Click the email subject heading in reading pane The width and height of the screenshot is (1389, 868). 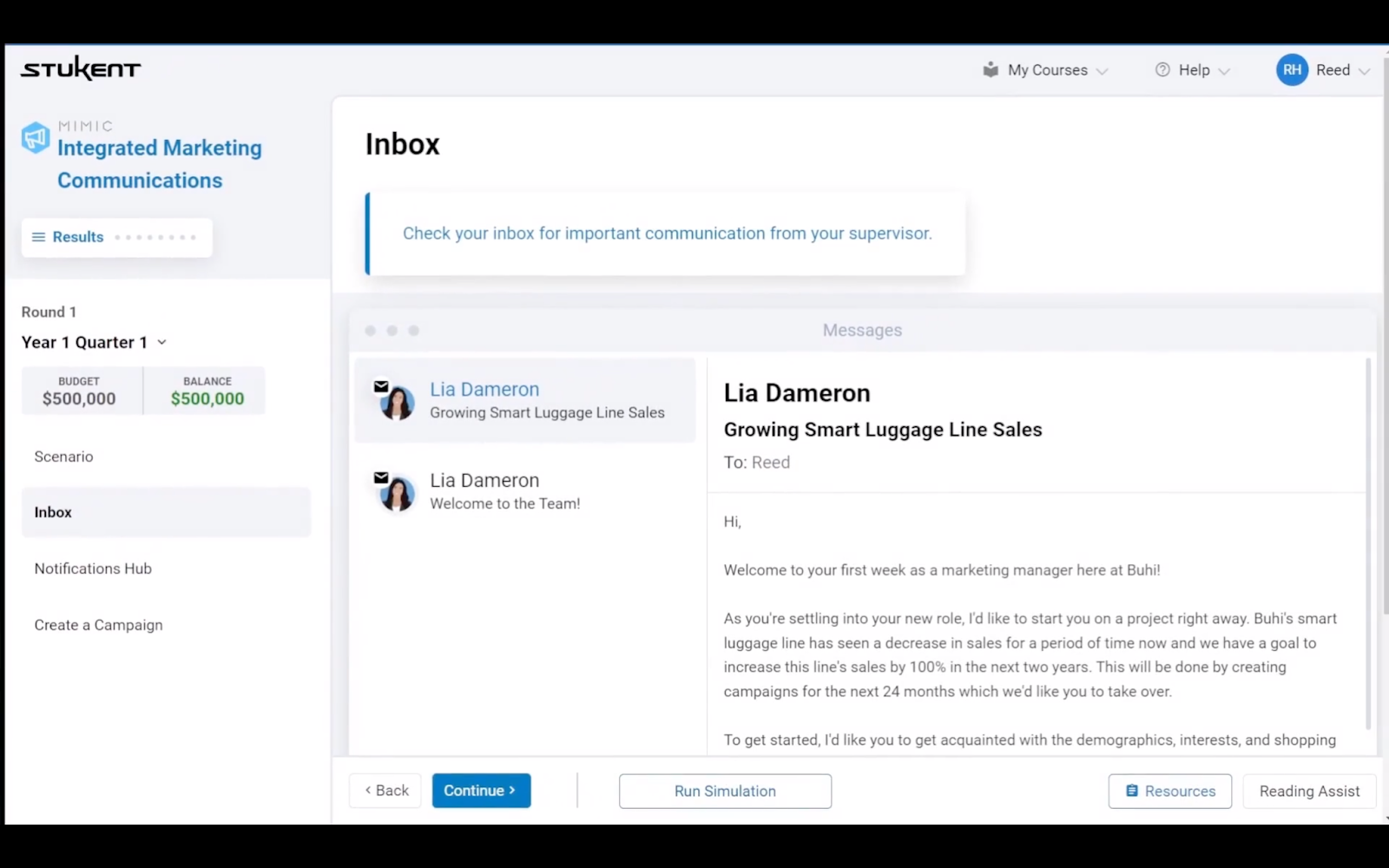[x=883, y=430]
